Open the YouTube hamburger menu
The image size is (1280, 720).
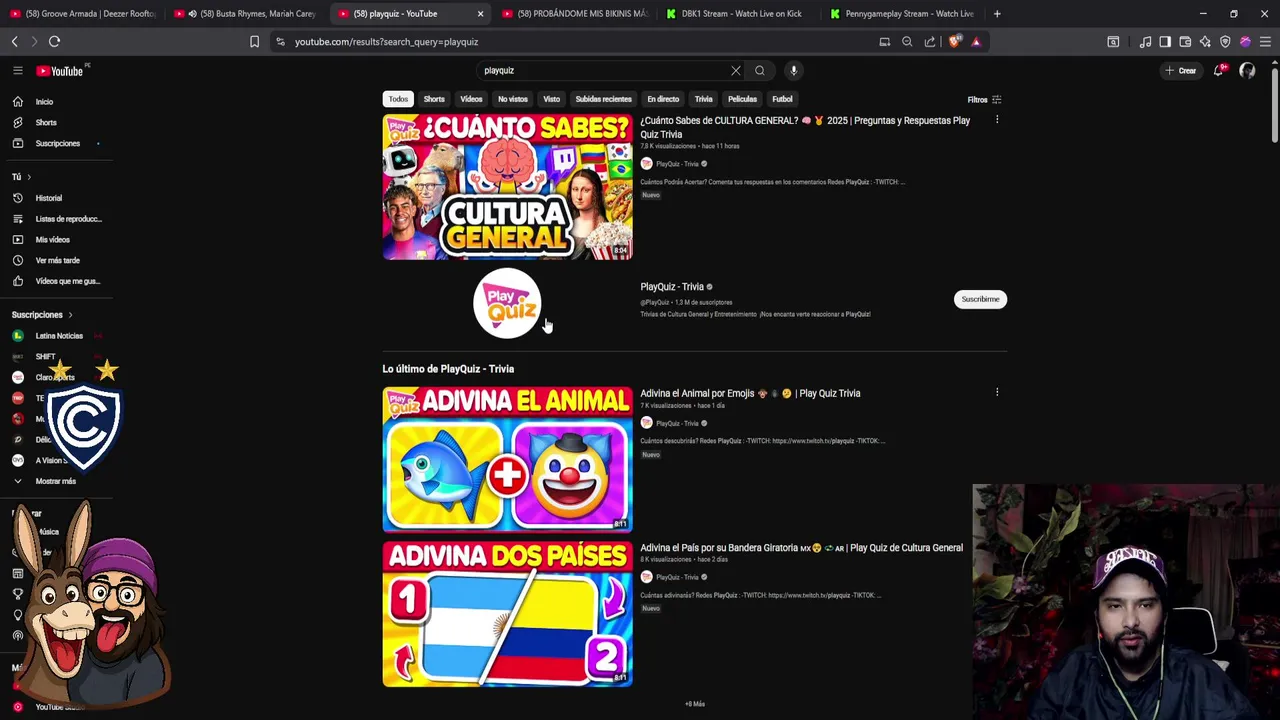tap(17, 70)
